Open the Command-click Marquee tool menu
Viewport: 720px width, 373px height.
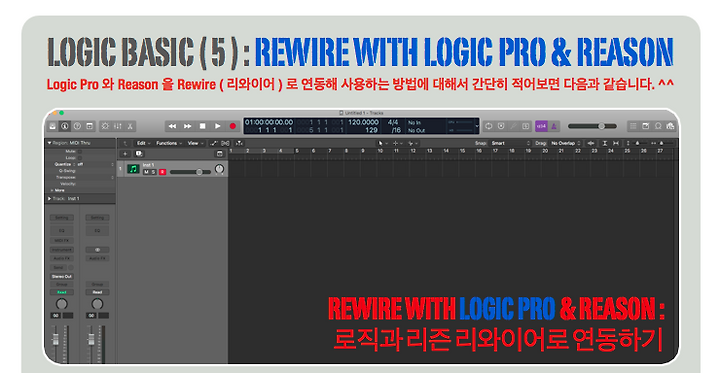coord(397,143)
